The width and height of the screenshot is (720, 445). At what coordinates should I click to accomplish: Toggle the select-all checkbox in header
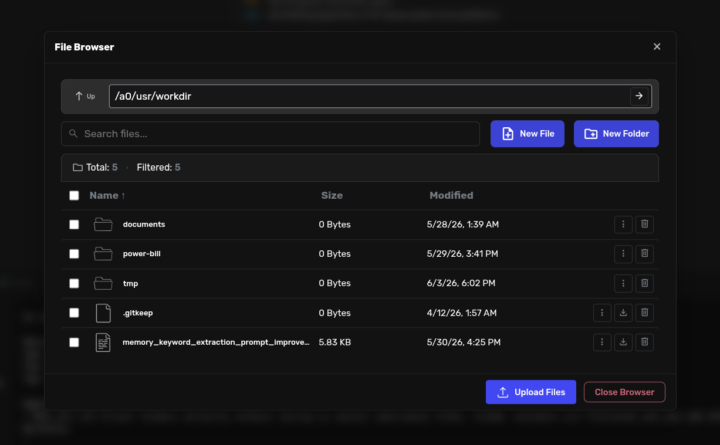pos(74,196)
